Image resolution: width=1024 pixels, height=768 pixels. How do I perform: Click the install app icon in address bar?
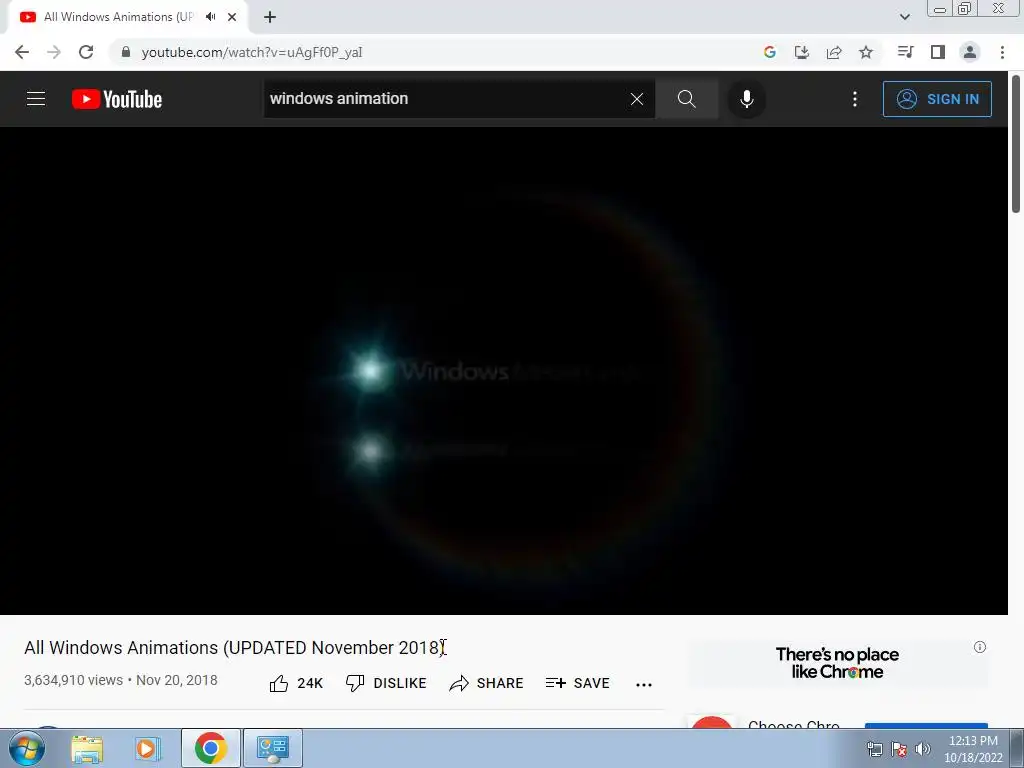(x=802, y=52)
